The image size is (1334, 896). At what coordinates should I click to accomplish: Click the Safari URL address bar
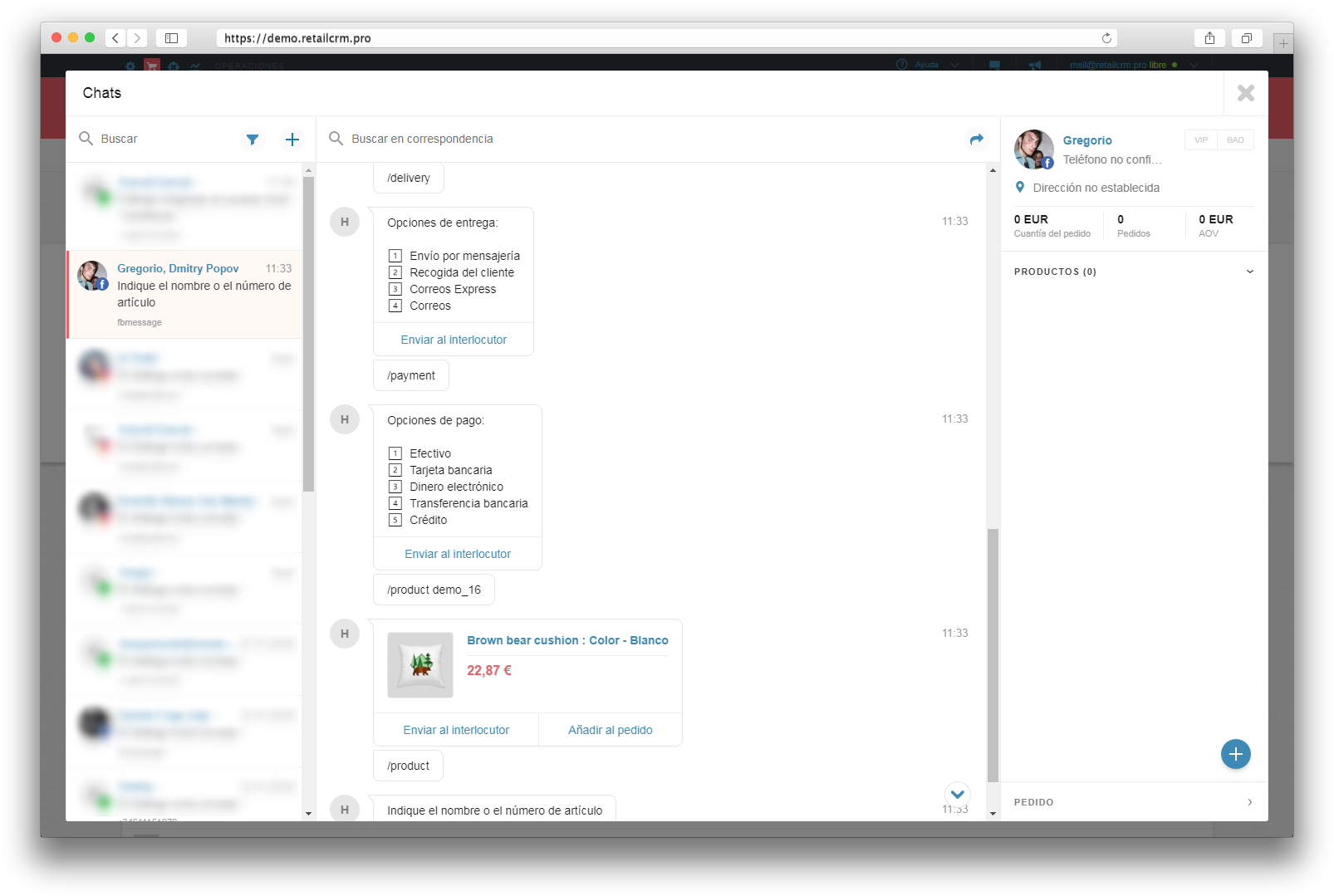click(666, 38)
